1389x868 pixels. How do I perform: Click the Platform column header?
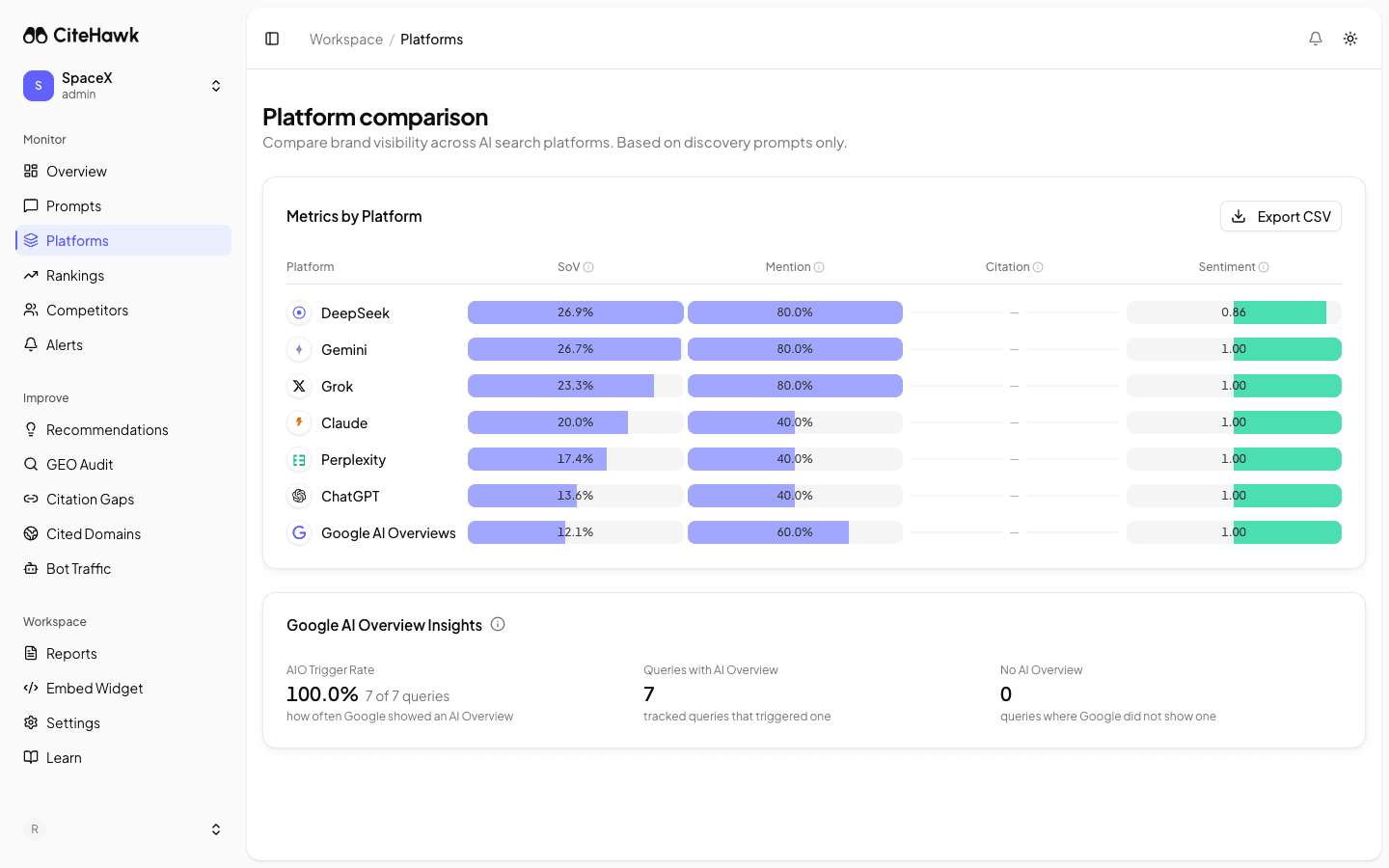coord(310,267)
